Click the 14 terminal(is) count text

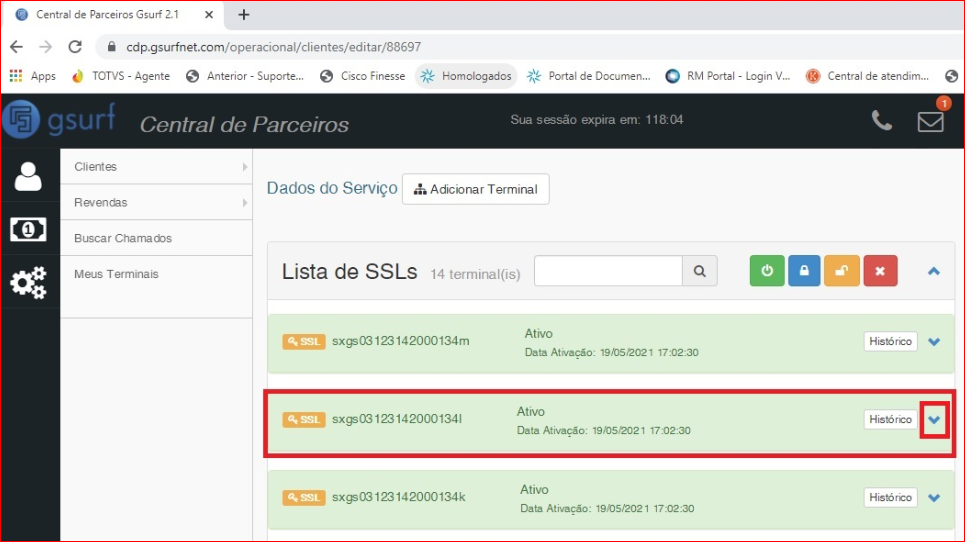[x=475, y=274]
